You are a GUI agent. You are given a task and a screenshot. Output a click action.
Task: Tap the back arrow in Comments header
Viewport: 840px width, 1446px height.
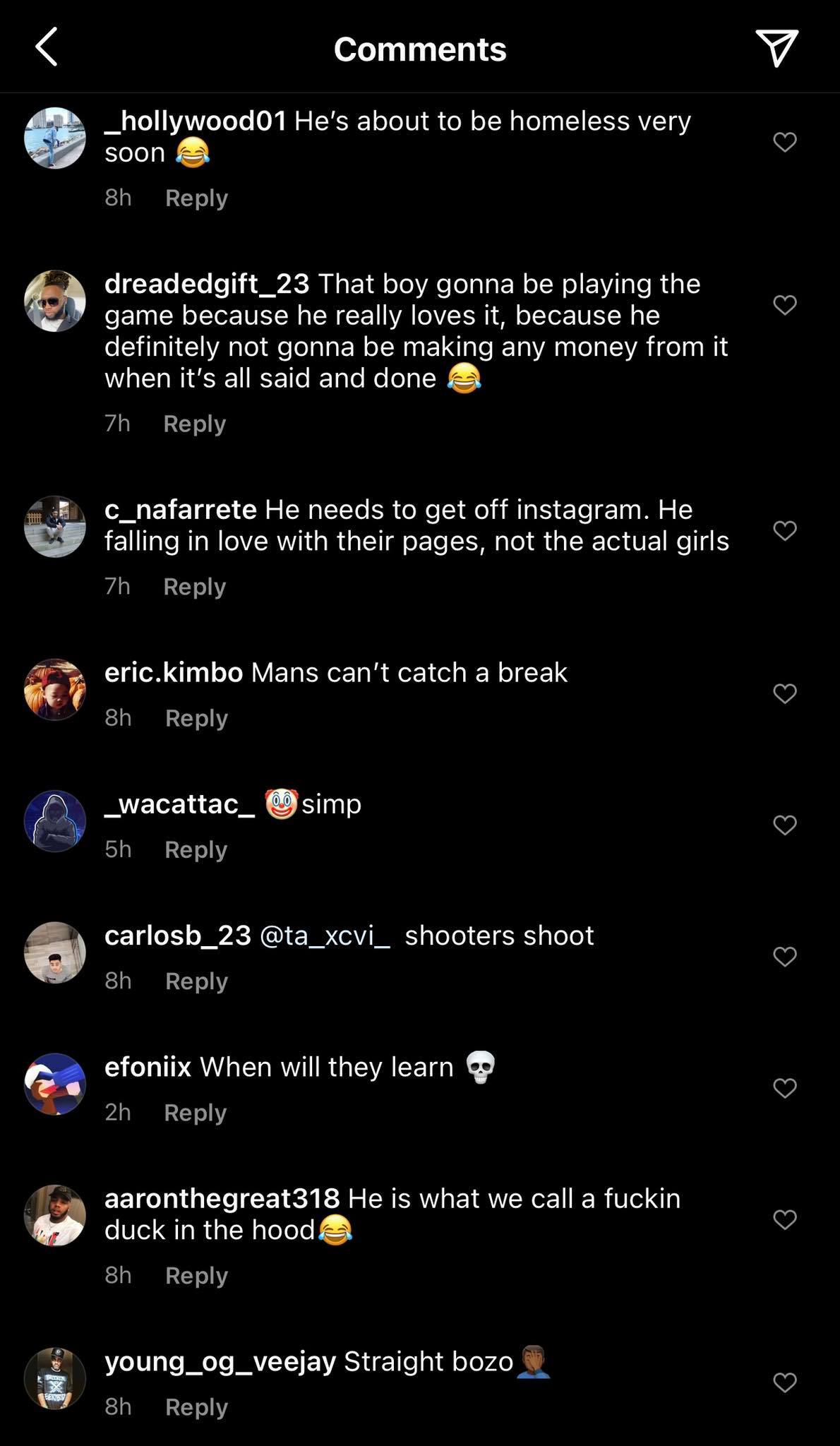[47, 48]
